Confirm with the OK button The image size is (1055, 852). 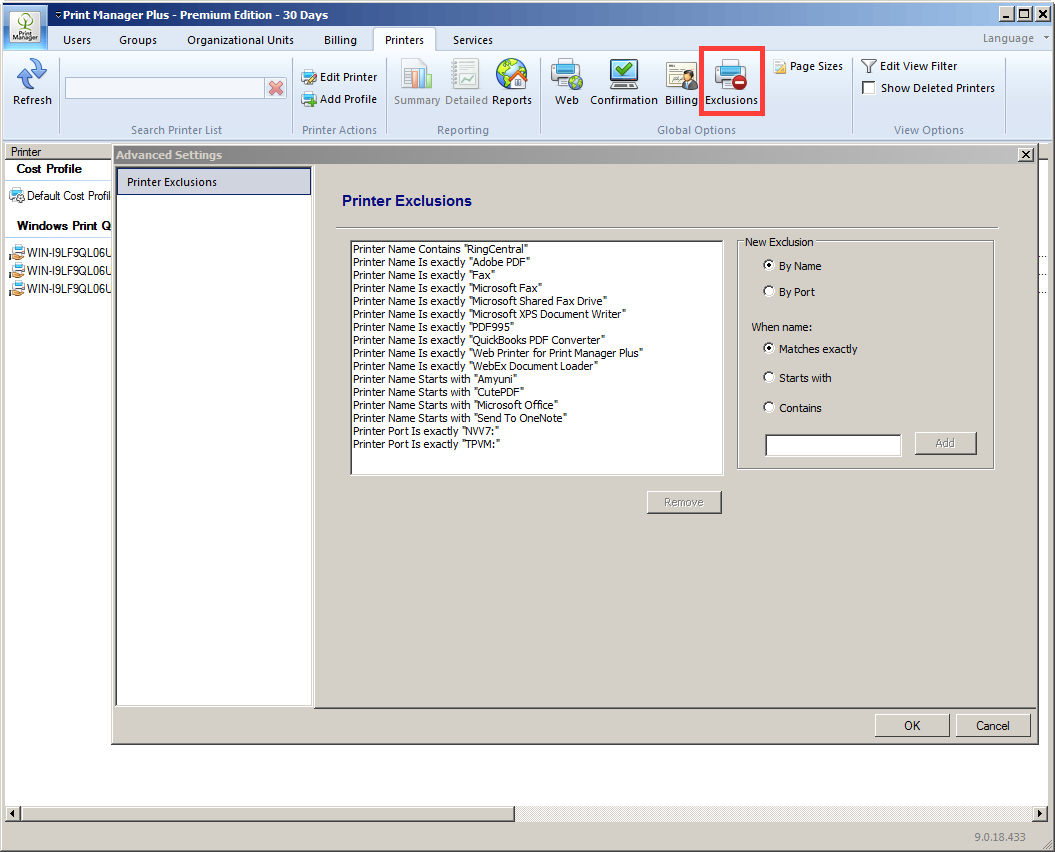tap(912, 725)
